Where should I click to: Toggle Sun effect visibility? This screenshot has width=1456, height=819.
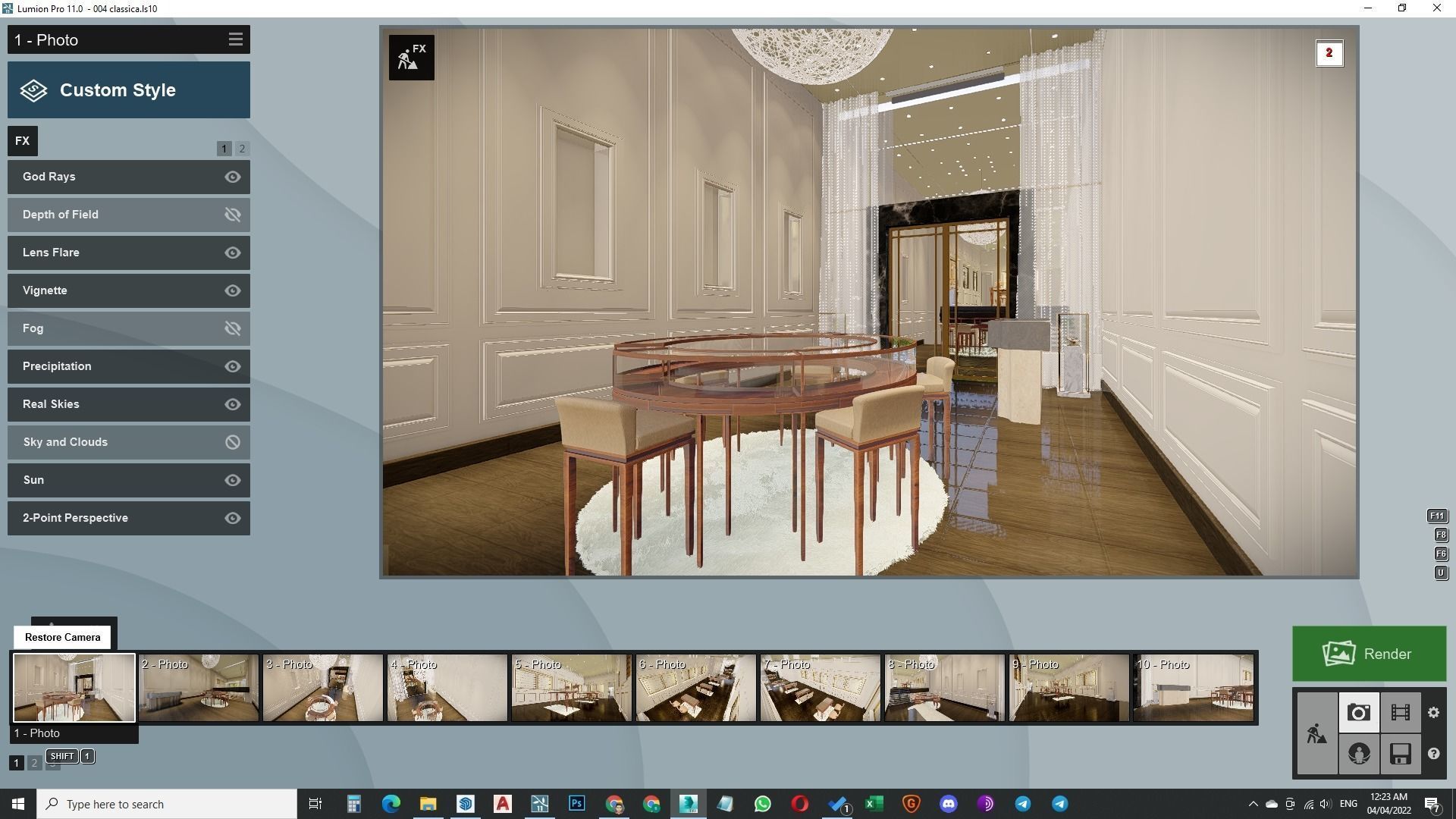(233, 480)
